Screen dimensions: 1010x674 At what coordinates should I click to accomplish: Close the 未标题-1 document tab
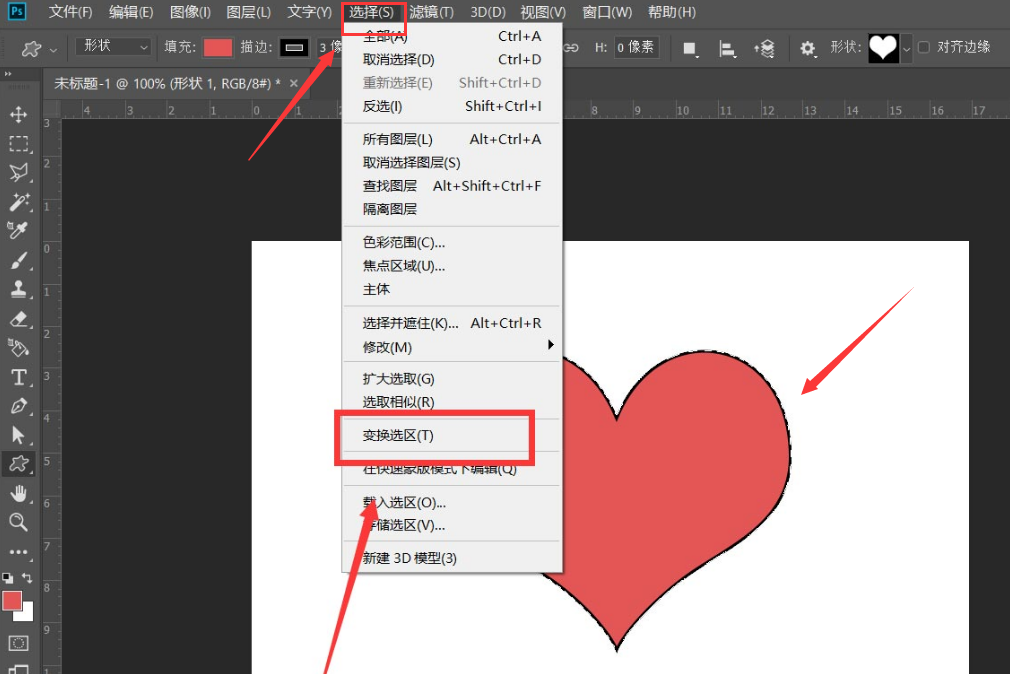point(294,83)
